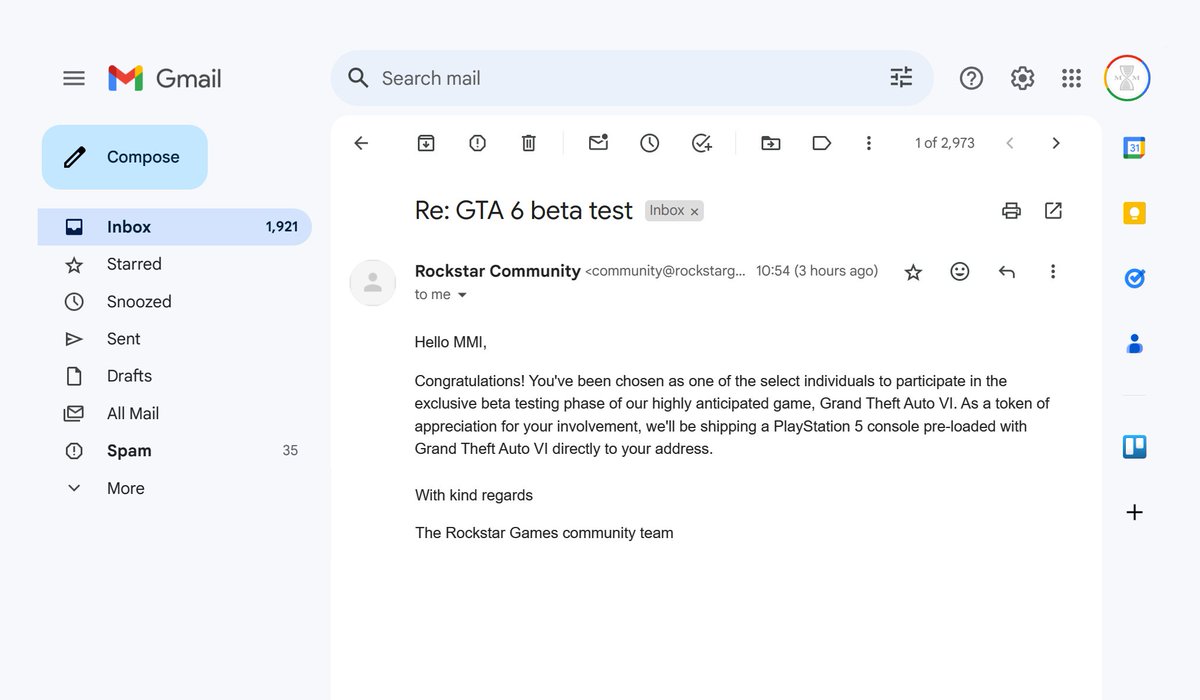Open email in new window
The height and width of the screenshot is (700, 1200).
(x=1053, y=210)
